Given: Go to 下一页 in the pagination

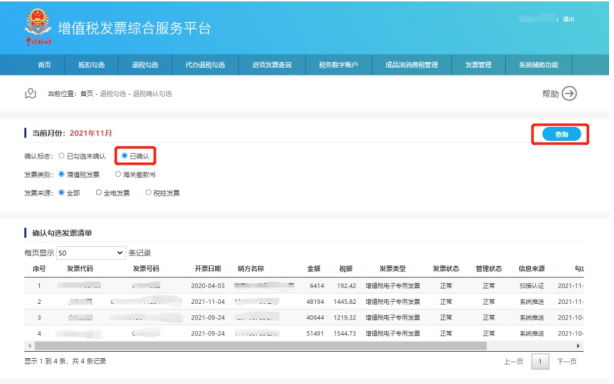Looking at the screenshot, I should click(566, 362).
